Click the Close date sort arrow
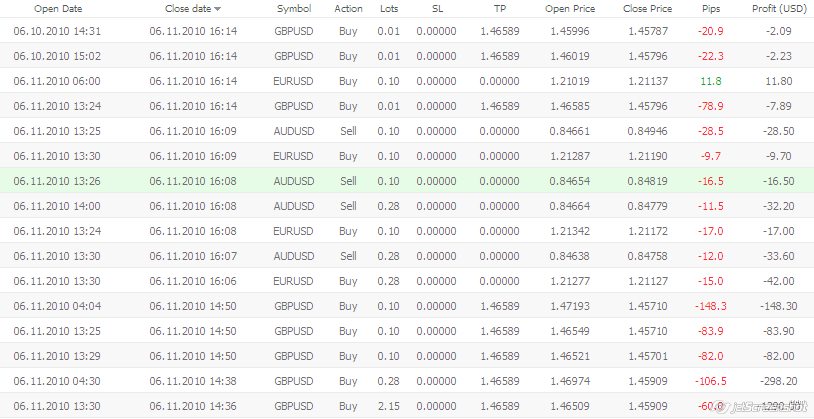The width and height of the screenshot is (814, 419). coord(217,9)
